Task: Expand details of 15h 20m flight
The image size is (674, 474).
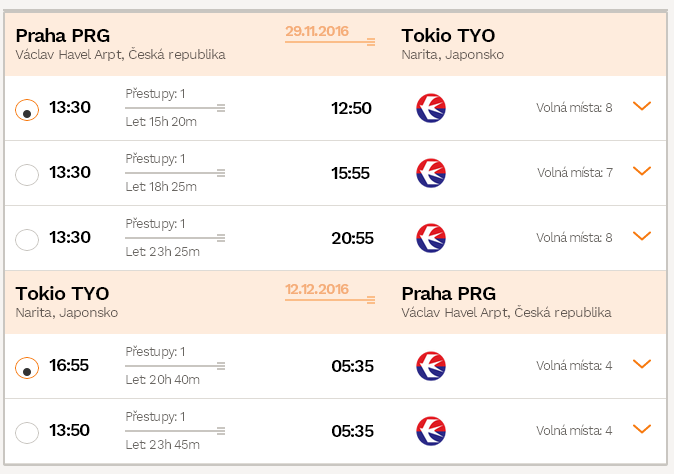Action: pos(642,106)
